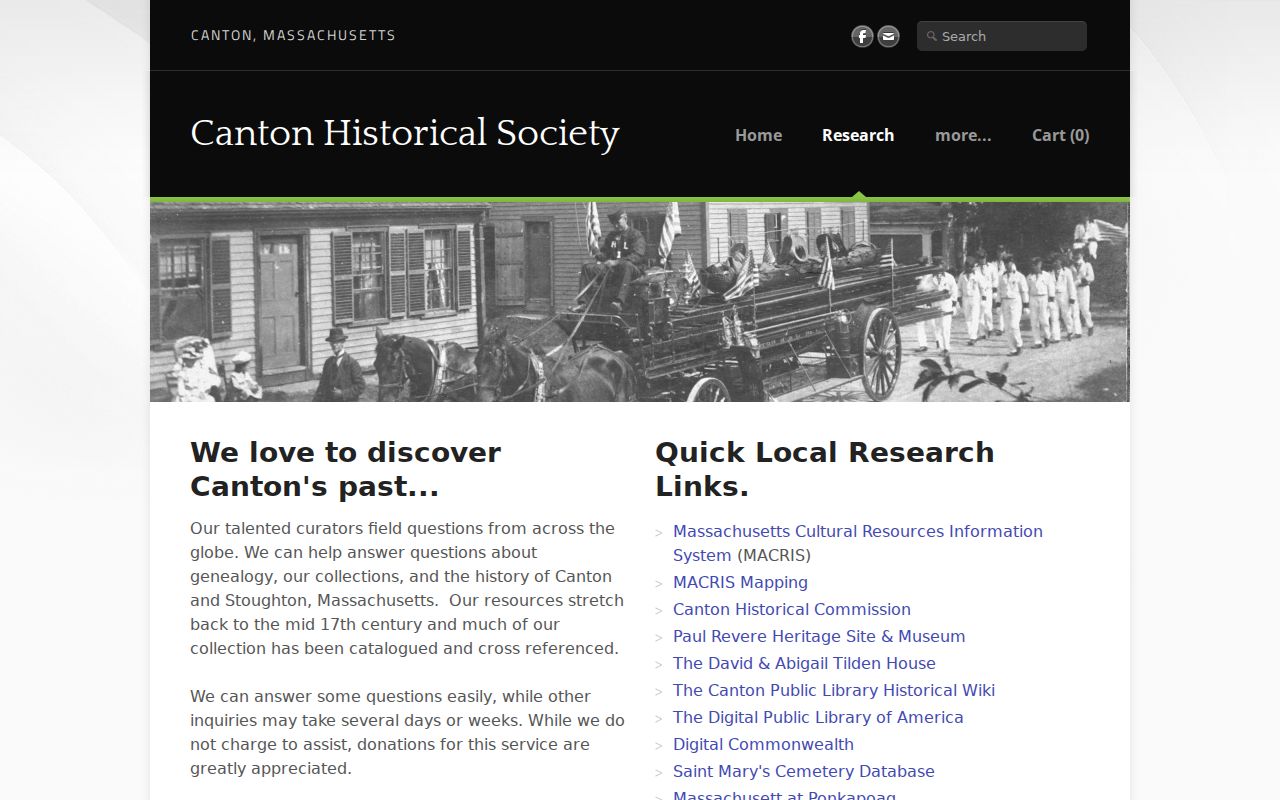
Task: Open the Facebook icon link
Action: coord(862,36)
